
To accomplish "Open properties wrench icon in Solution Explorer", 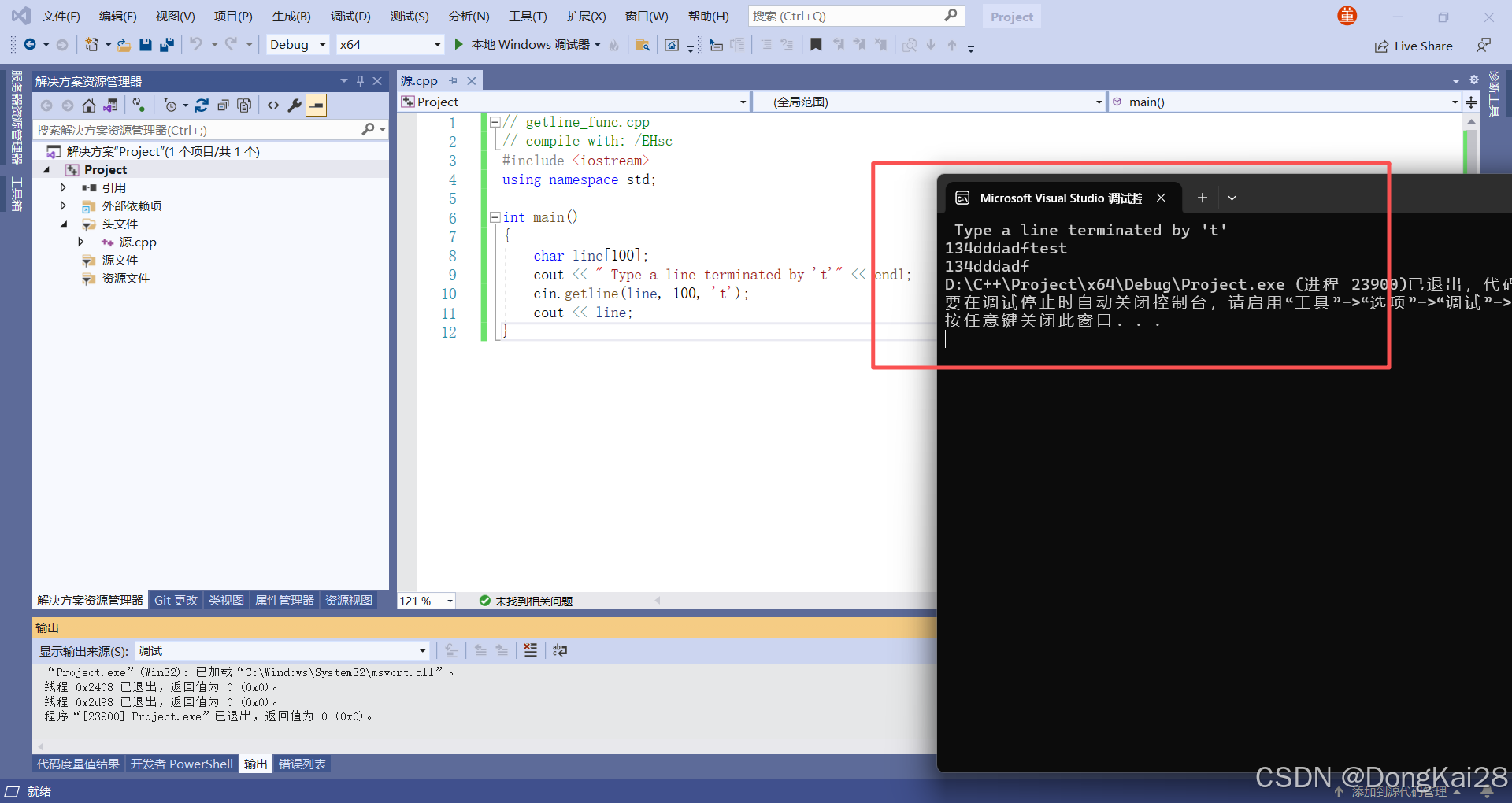I will pos(295,105).
